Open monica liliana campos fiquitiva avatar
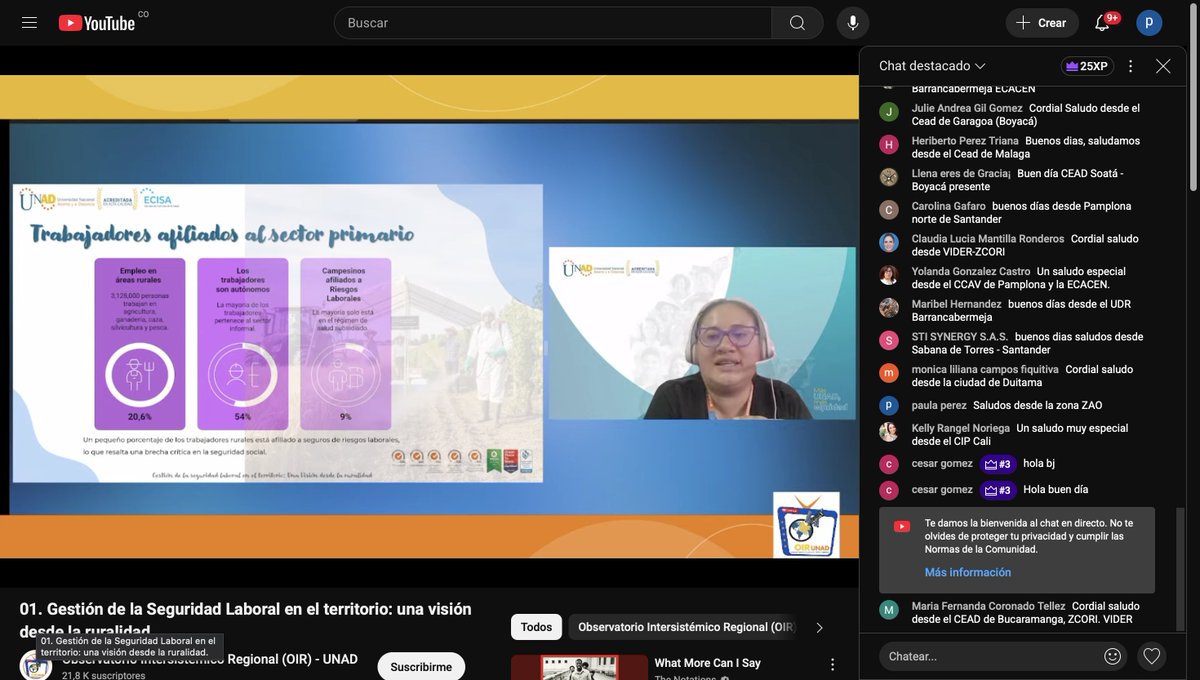 pos(889,373)
